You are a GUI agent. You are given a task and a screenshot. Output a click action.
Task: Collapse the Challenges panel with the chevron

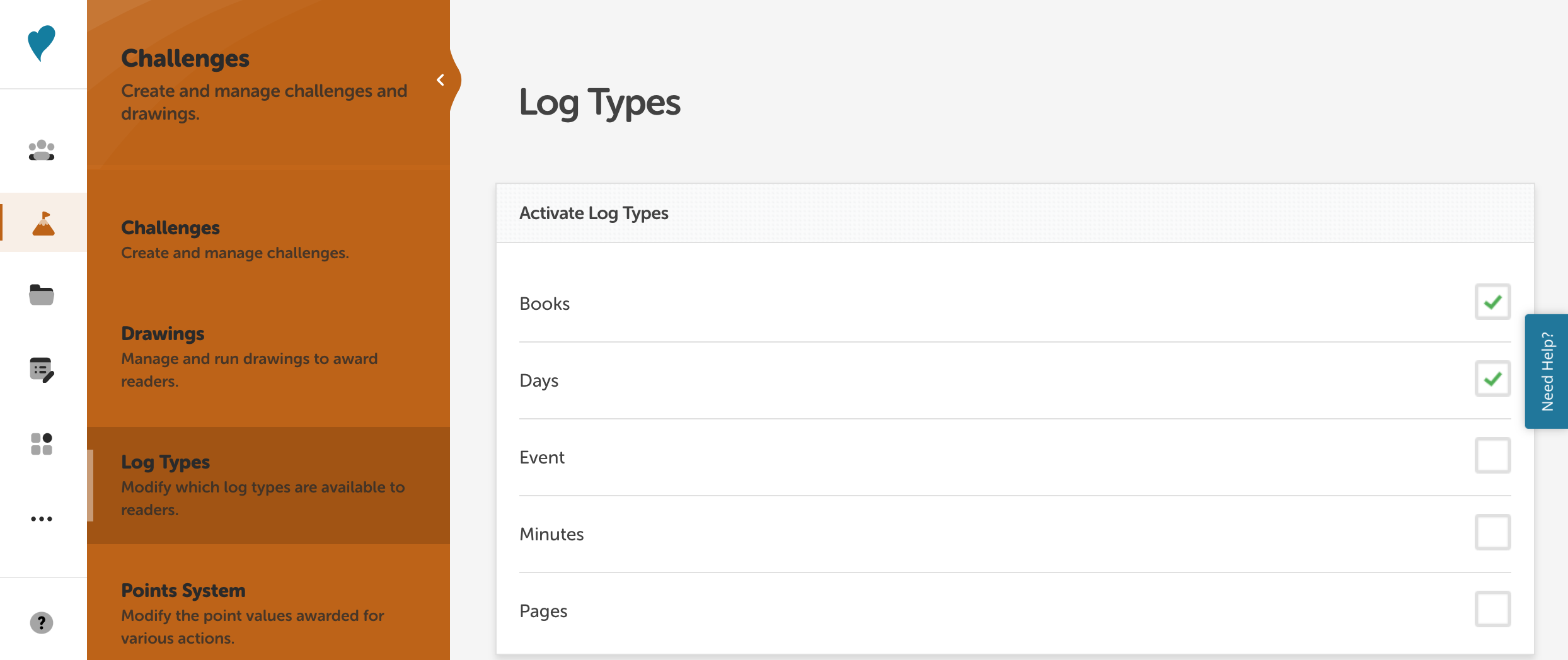[x=441, y=80]
